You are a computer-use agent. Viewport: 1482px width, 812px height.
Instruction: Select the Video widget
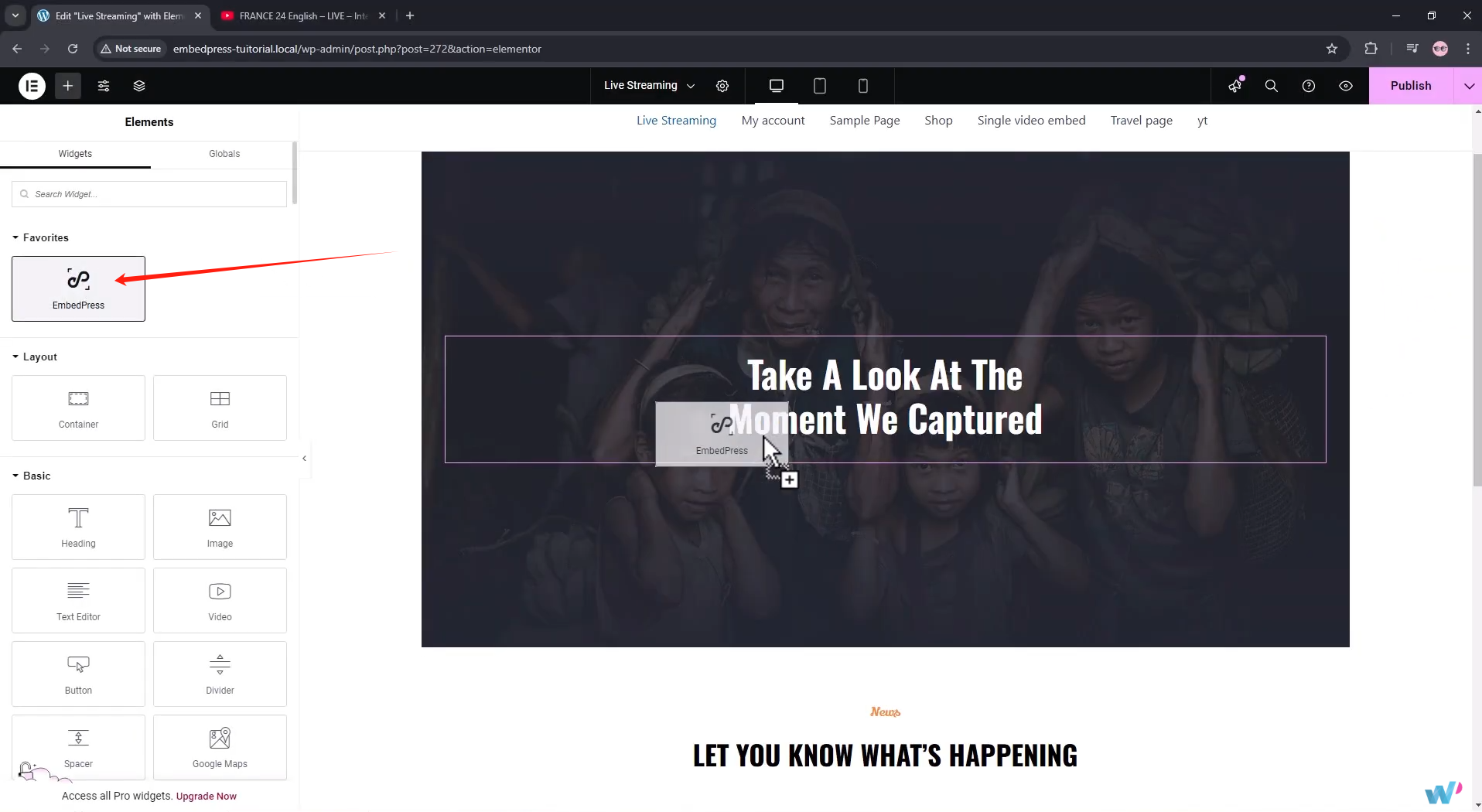click(220, 600)
